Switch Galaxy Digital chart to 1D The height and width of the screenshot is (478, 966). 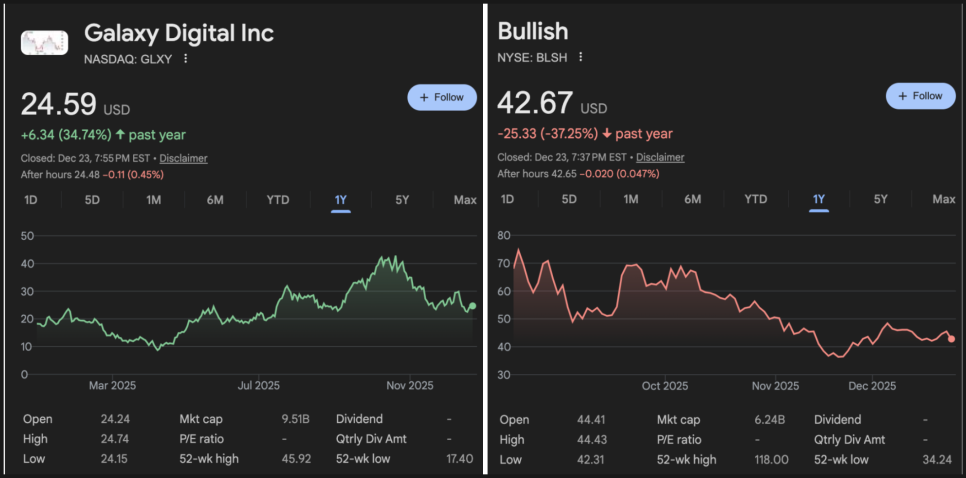[x=31, y=200]
